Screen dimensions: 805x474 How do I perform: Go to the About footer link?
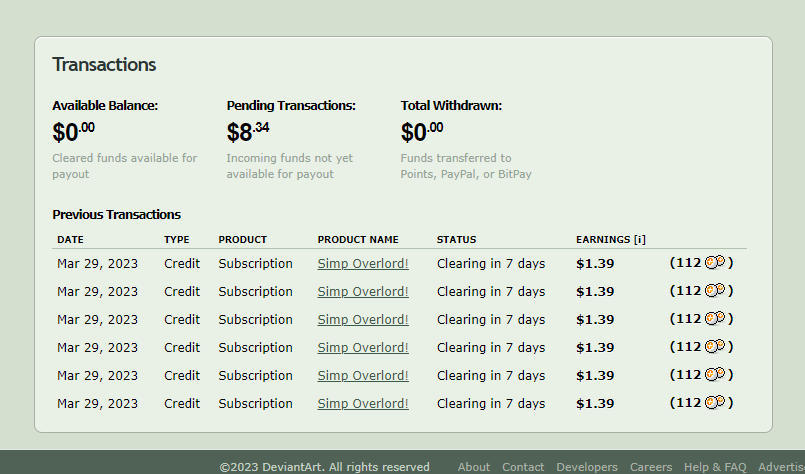tap(474, 467)
